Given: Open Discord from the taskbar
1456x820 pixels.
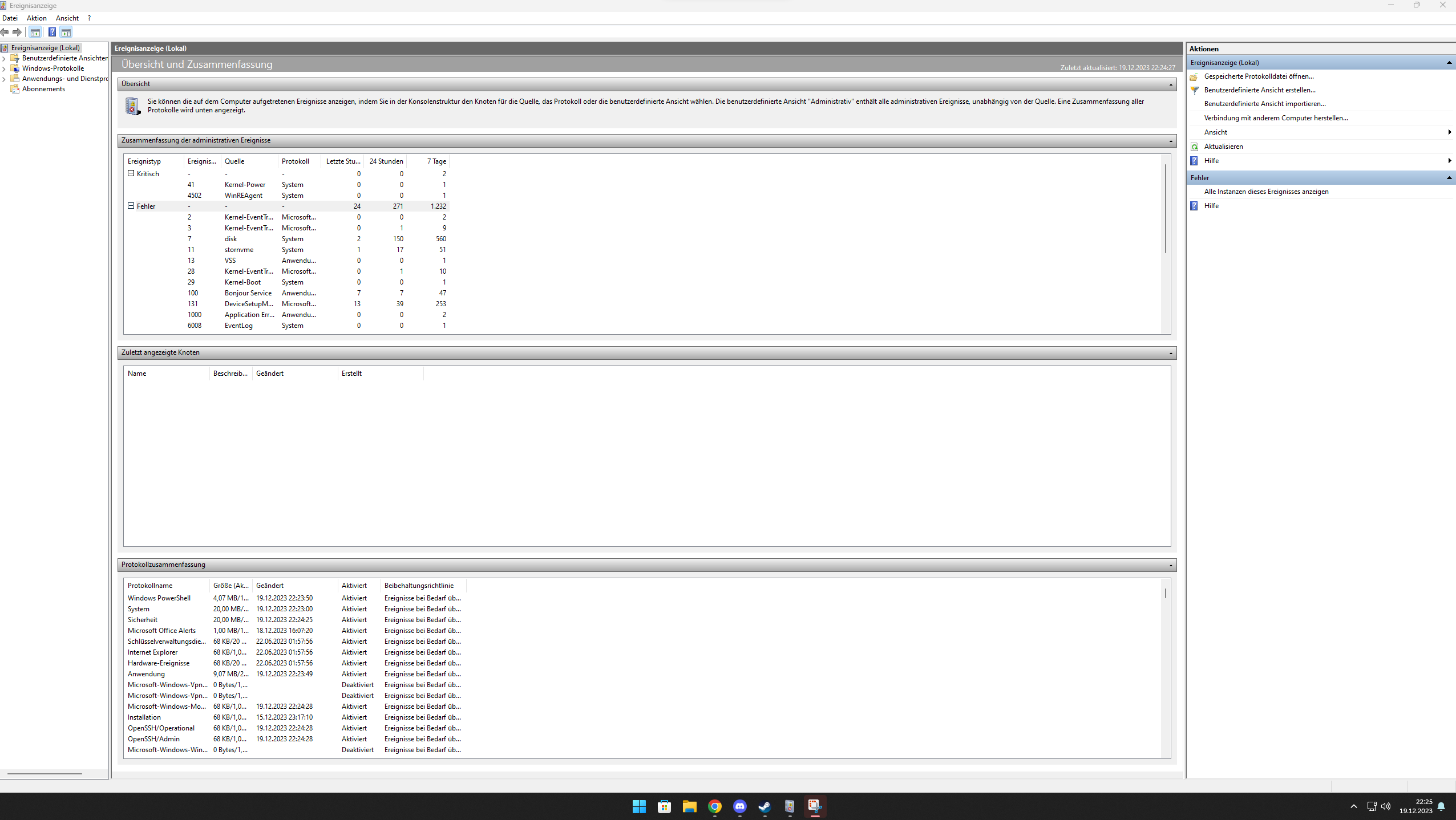Looking at the screenshot, I should point(739,806).
